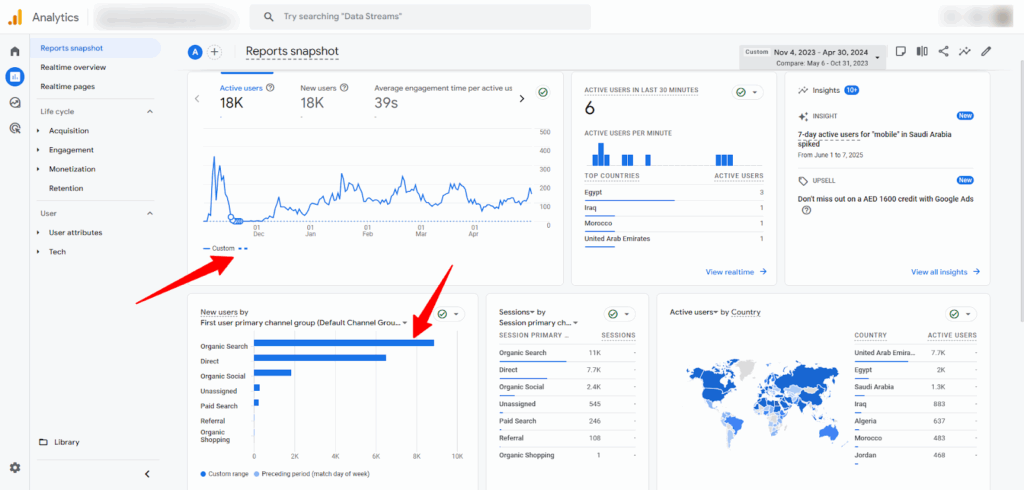Click the Add comparison plus button

click(214, 52)
